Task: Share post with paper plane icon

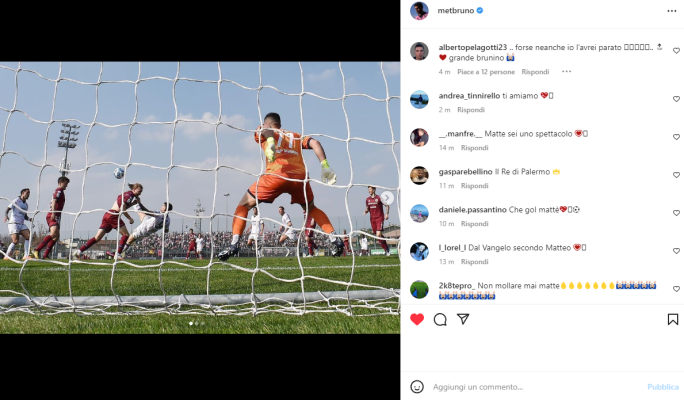Action: pyautogui.click(x=463, y=319)
